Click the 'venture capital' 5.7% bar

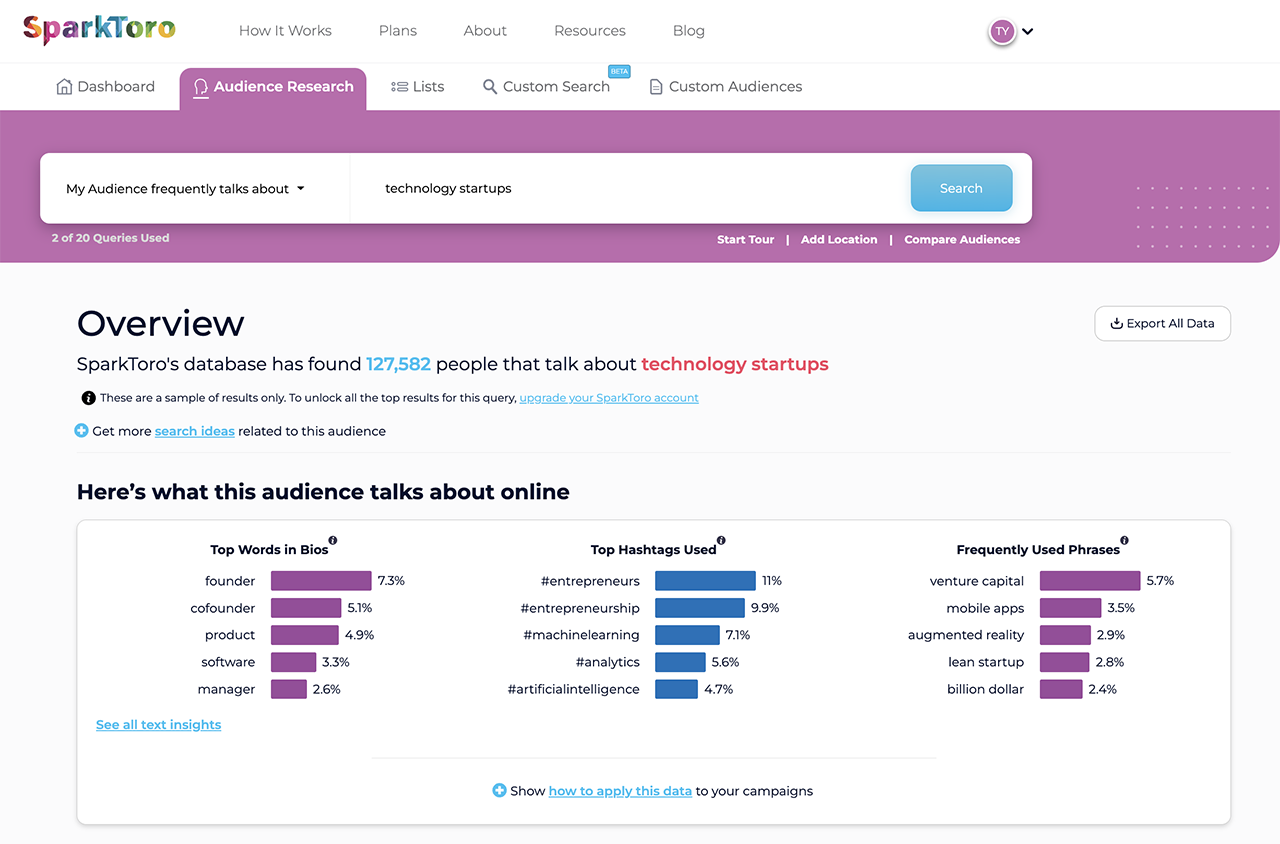coord(1090,581)
